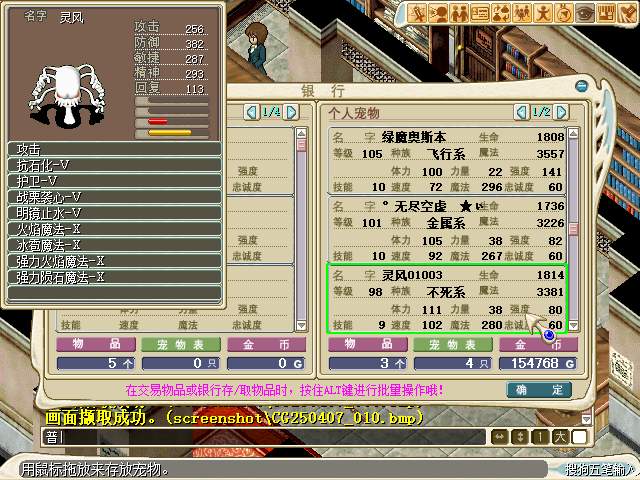Go to previous page of bank storage 1/4
Screen dimensions: 640x480
[x=251, y=112]
